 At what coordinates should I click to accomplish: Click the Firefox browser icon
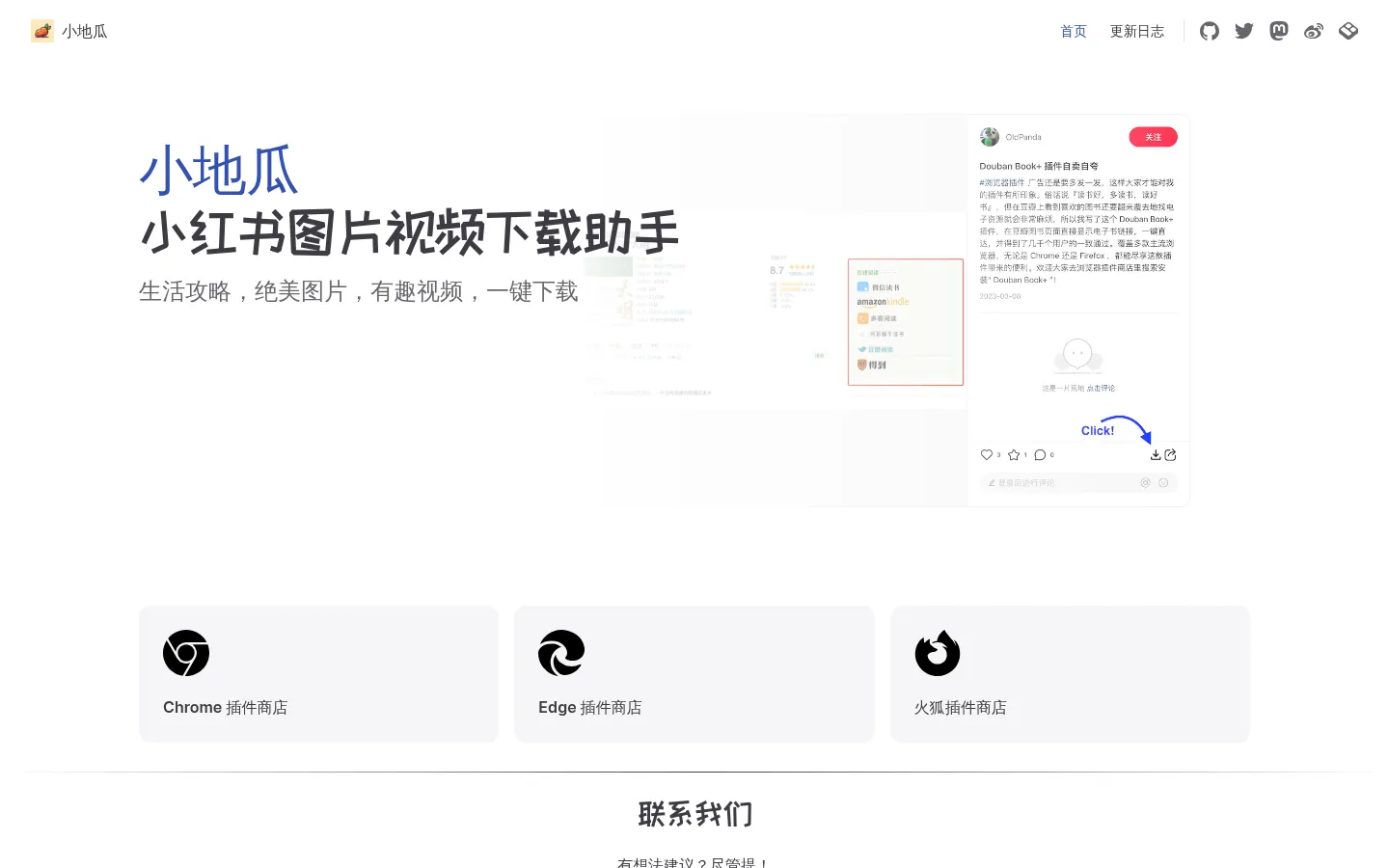(x=938, y=653)
